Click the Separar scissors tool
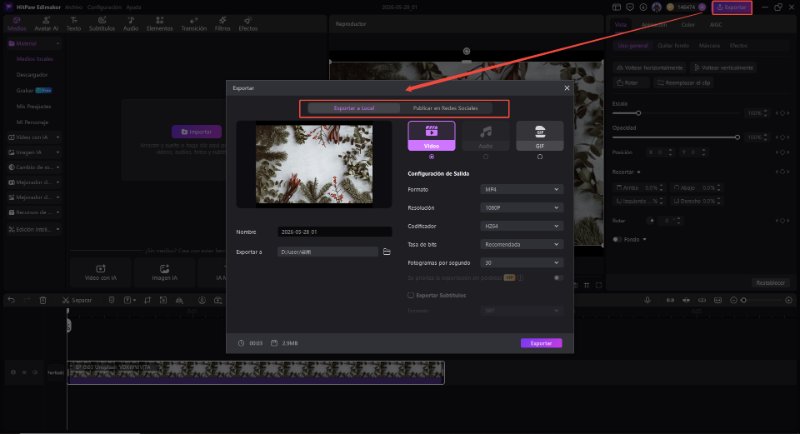 coord(77,300)
